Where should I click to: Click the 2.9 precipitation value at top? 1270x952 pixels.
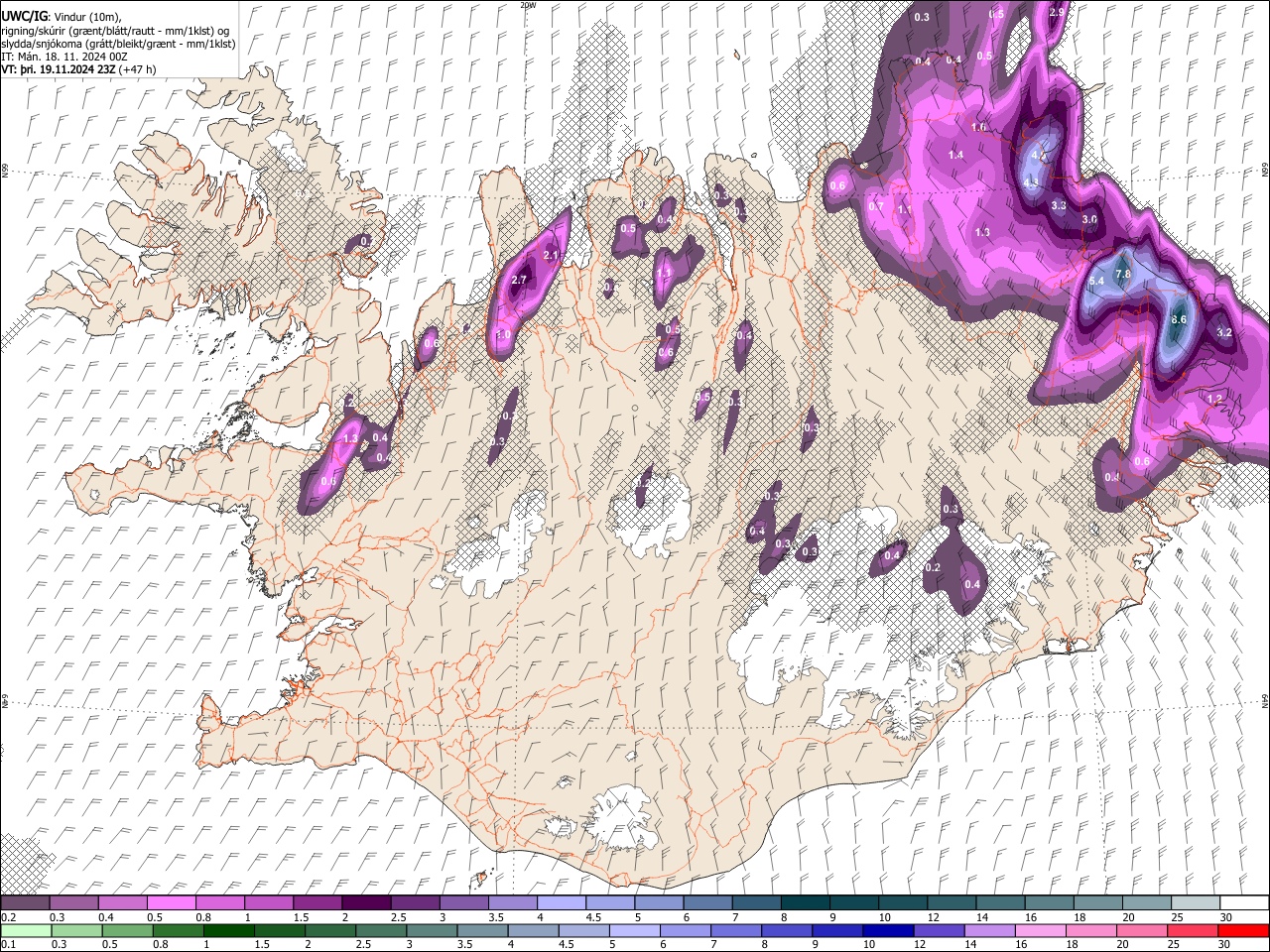click(1057, 12)
